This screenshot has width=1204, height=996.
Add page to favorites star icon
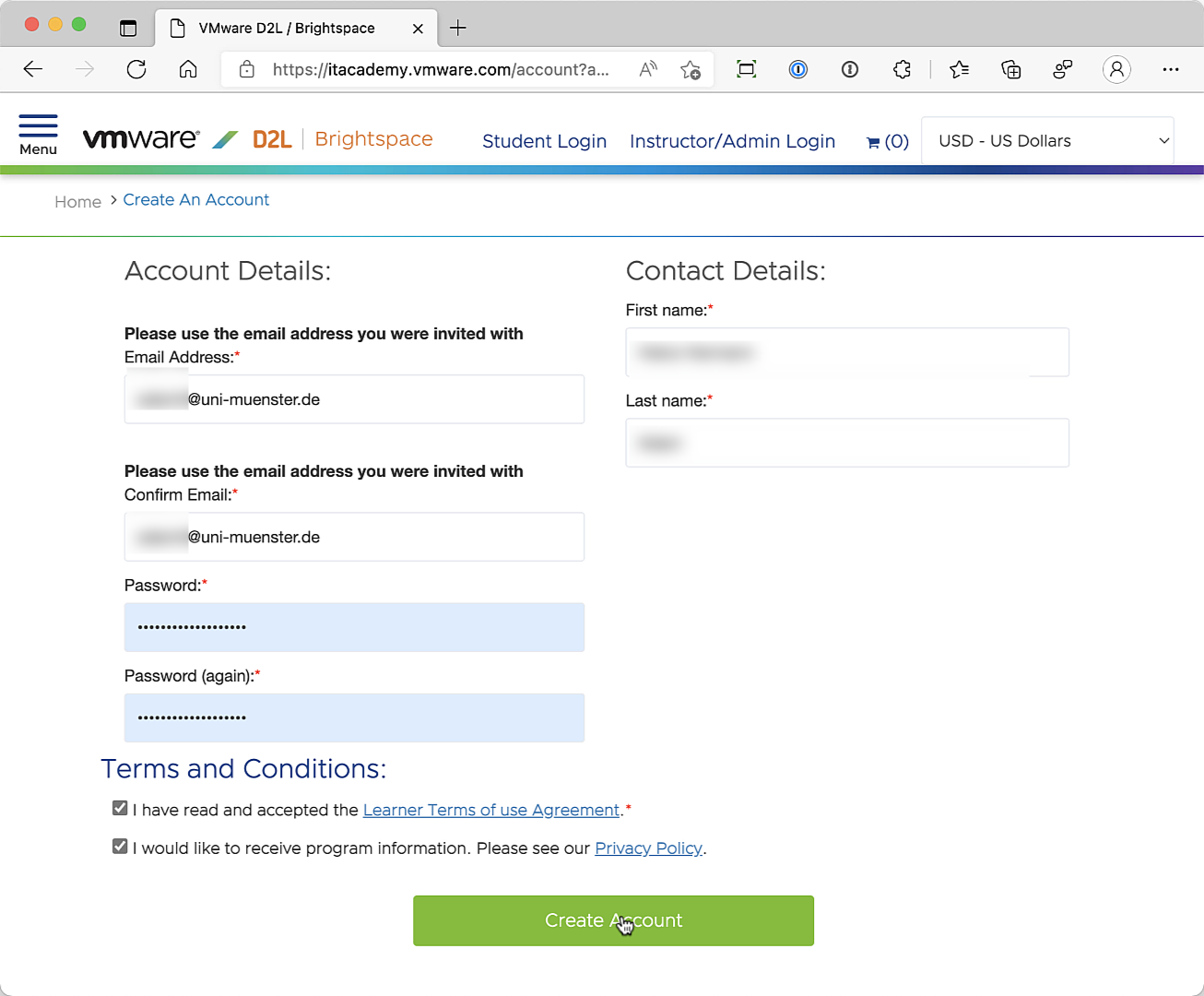click(x=690, y=69)
